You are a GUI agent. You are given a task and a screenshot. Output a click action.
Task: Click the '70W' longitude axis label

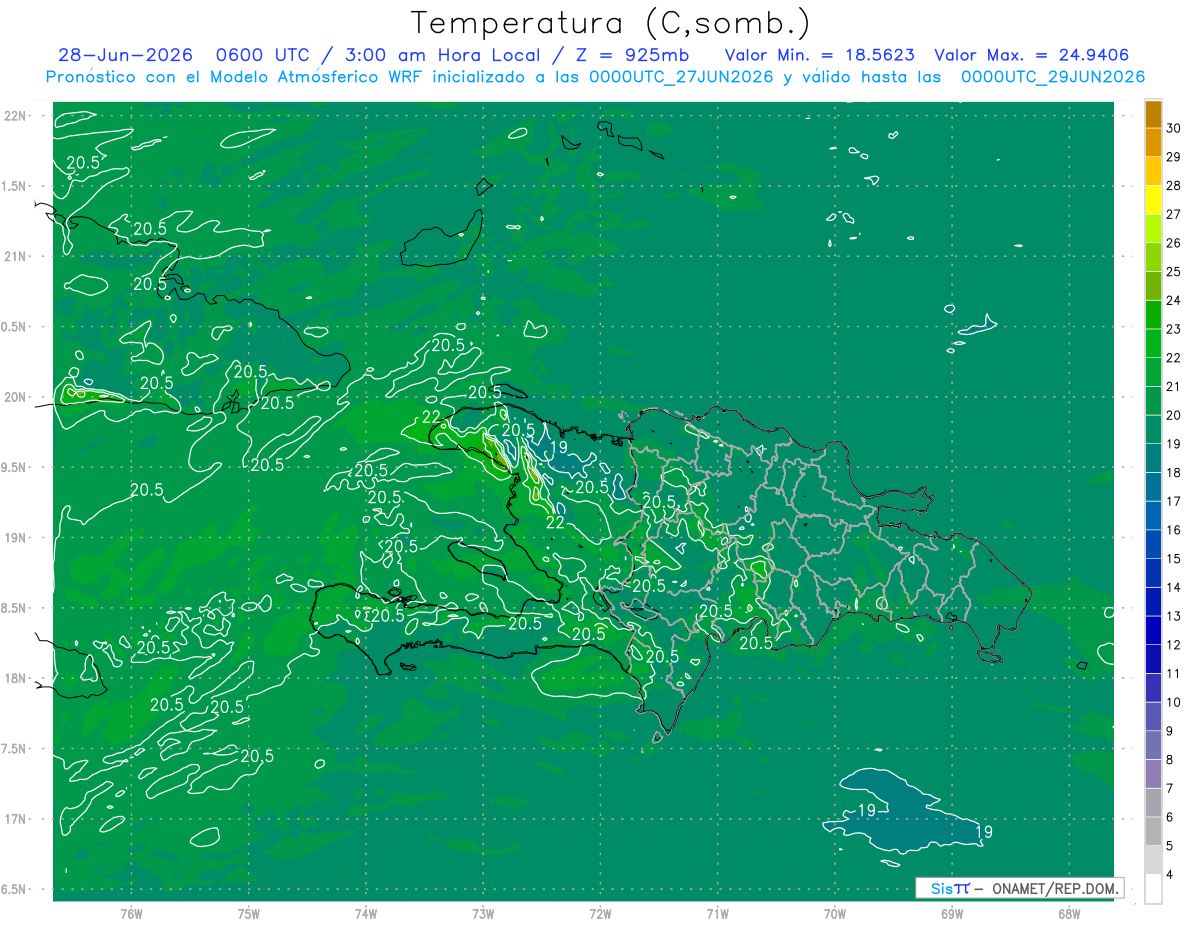coord(835,913)
